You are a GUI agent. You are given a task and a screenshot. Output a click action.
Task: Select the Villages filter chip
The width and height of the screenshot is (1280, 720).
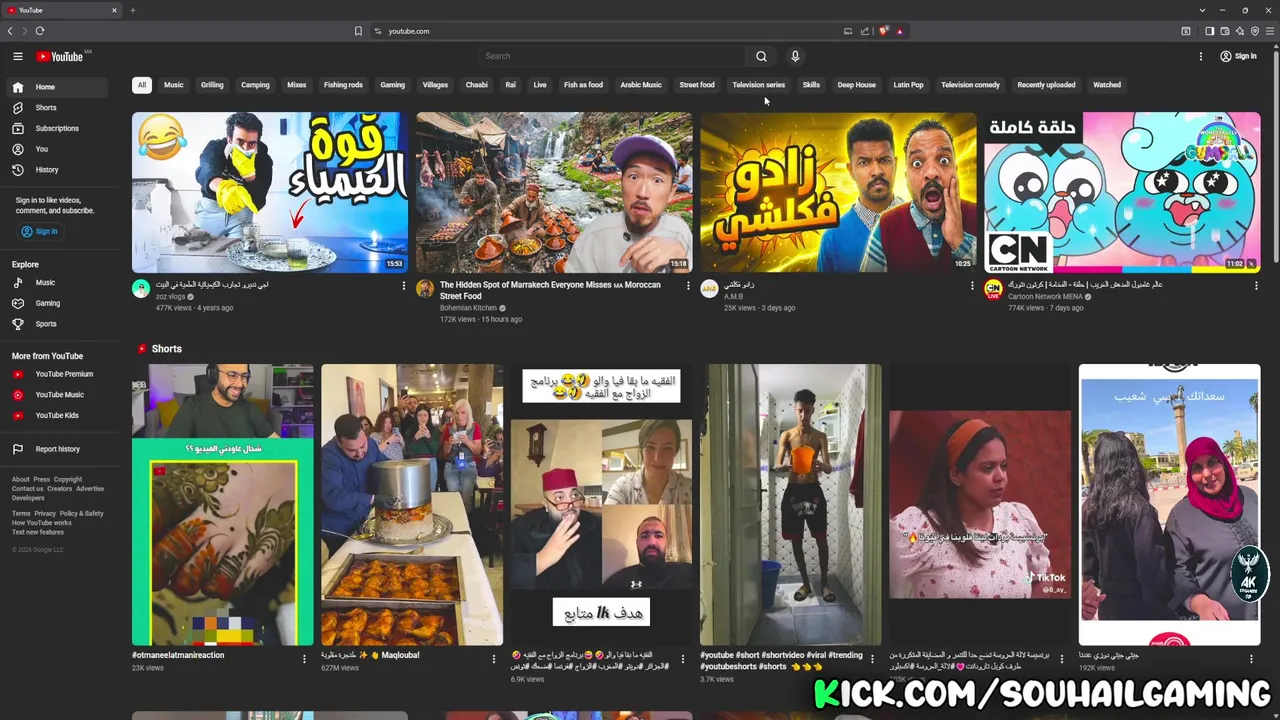[x=435, y=85]
